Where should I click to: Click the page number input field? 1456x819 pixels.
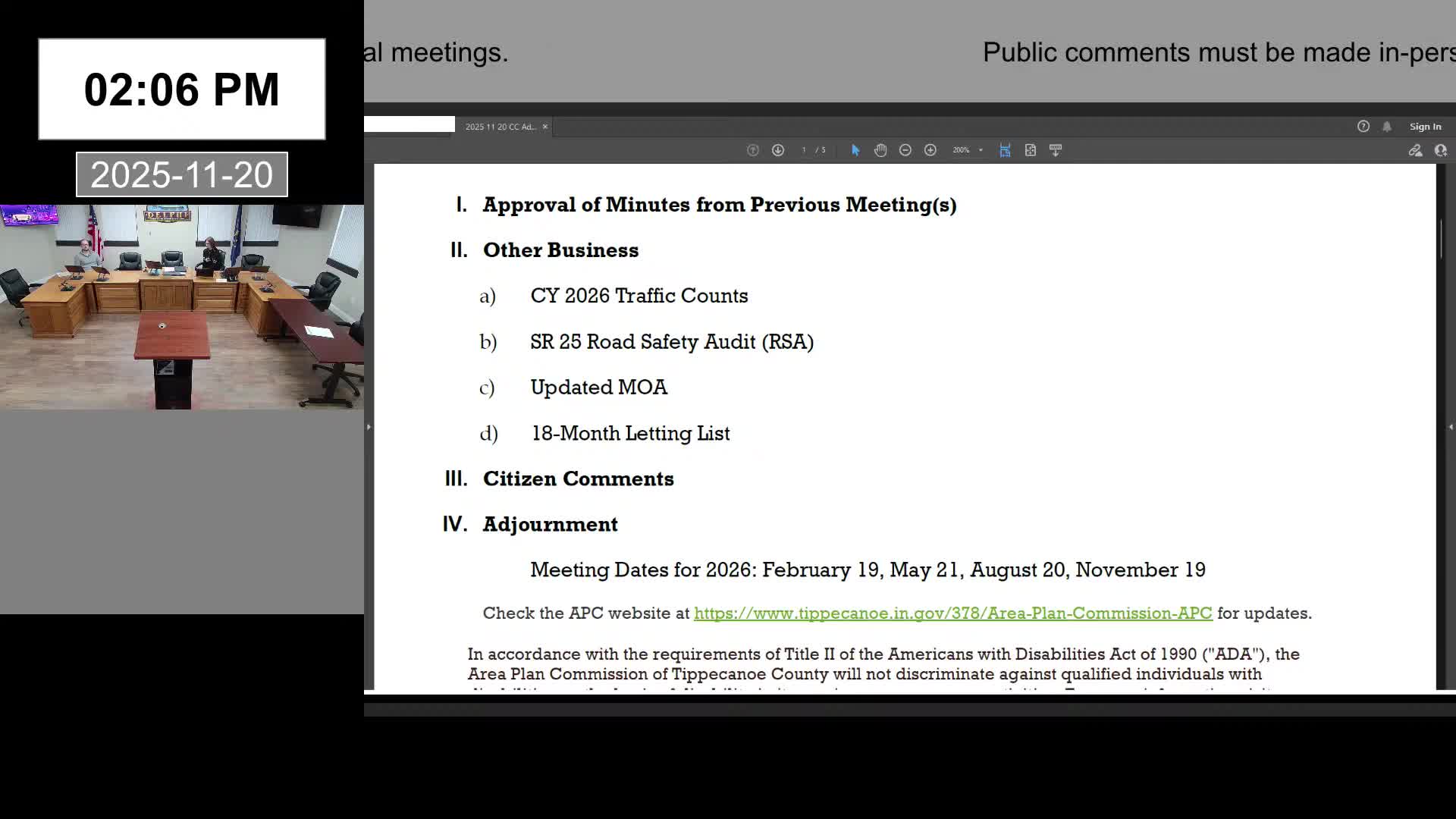(804, 150)
